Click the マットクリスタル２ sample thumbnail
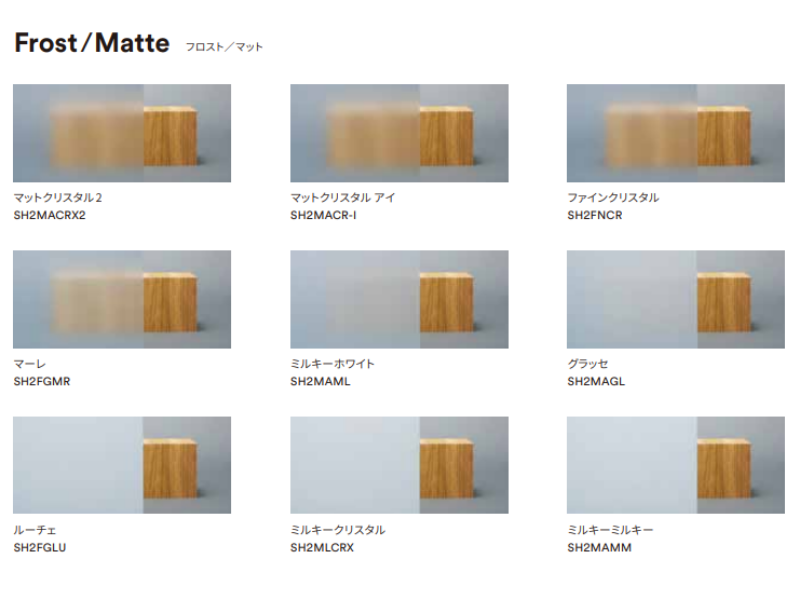Viewport: 800px width, 600px height. tap(122, 133)
